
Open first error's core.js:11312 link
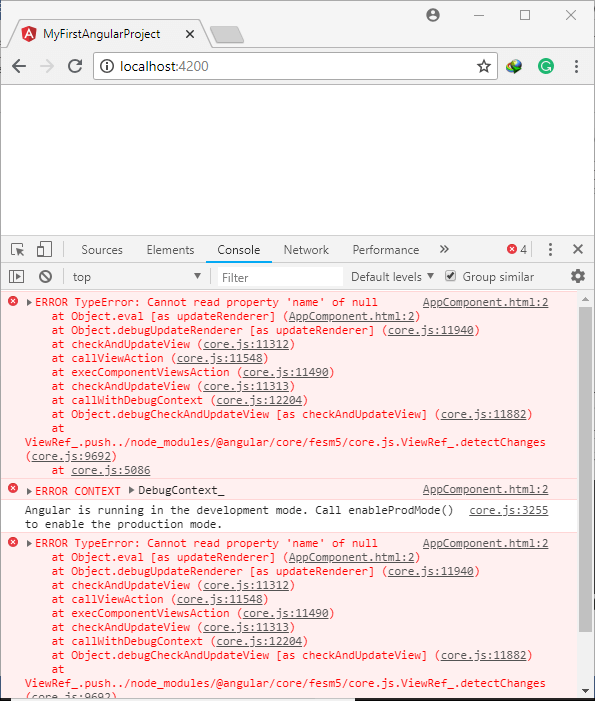pyautogui.click(x=246, y=344)
